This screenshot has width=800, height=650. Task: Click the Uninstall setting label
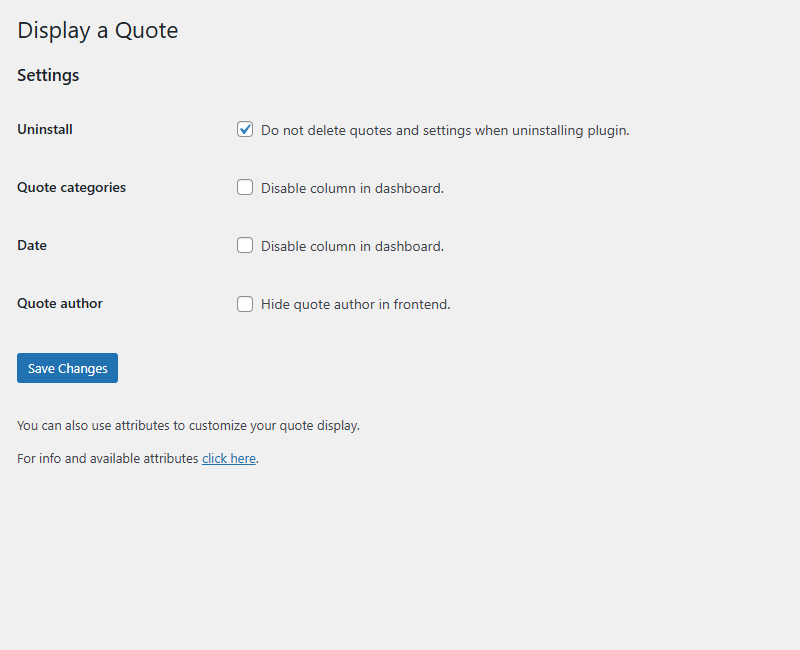pyautogui.click(x=43, y=129)
